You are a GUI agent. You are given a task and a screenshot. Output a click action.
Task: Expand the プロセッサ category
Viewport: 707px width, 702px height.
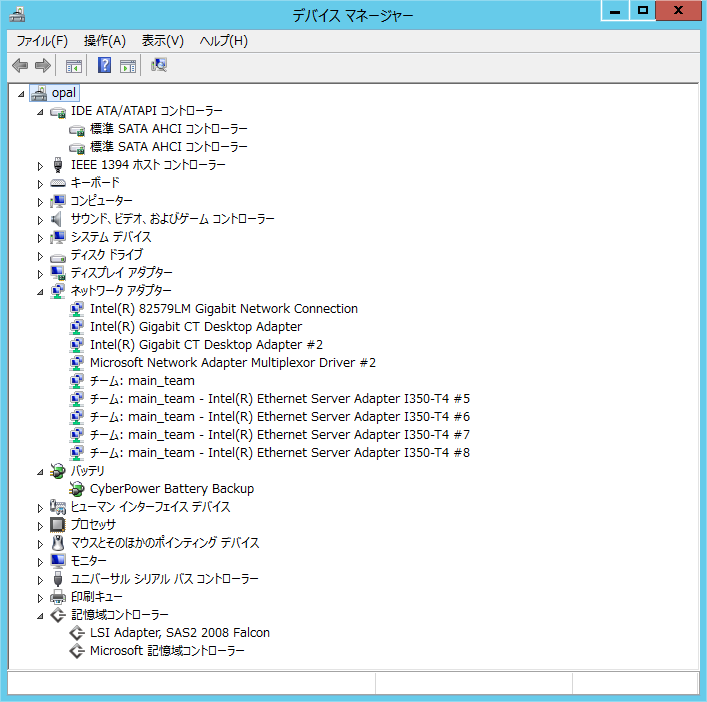pos(40,526)
